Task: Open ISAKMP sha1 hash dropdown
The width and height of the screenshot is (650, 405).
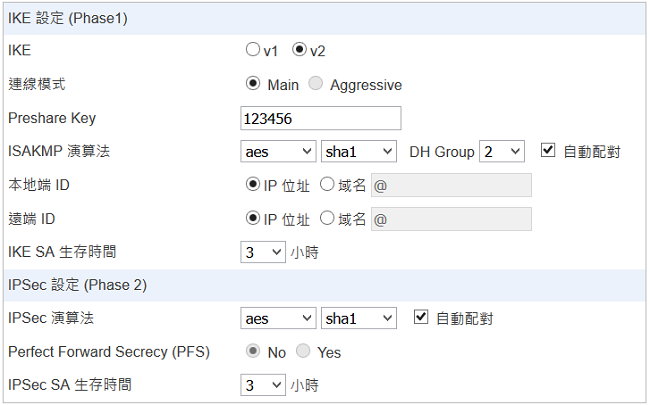Action: 359,151
